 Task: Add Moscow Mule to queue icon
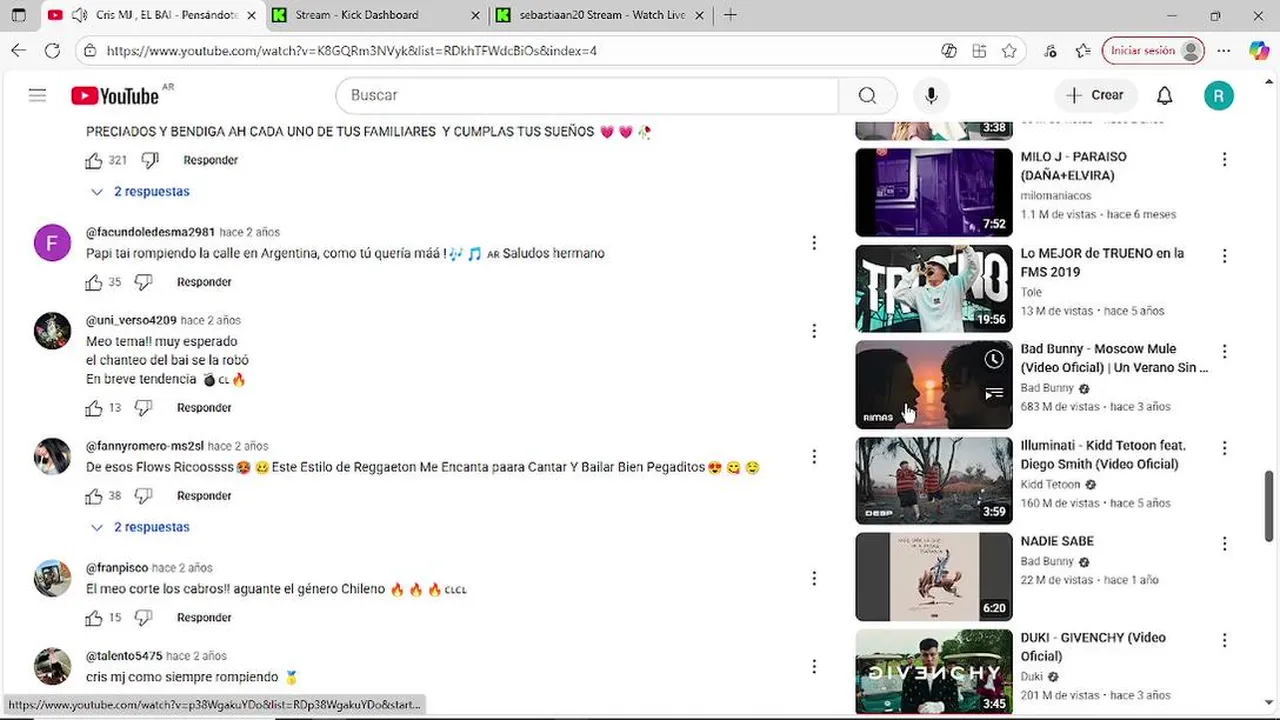[x=994, y=394]
